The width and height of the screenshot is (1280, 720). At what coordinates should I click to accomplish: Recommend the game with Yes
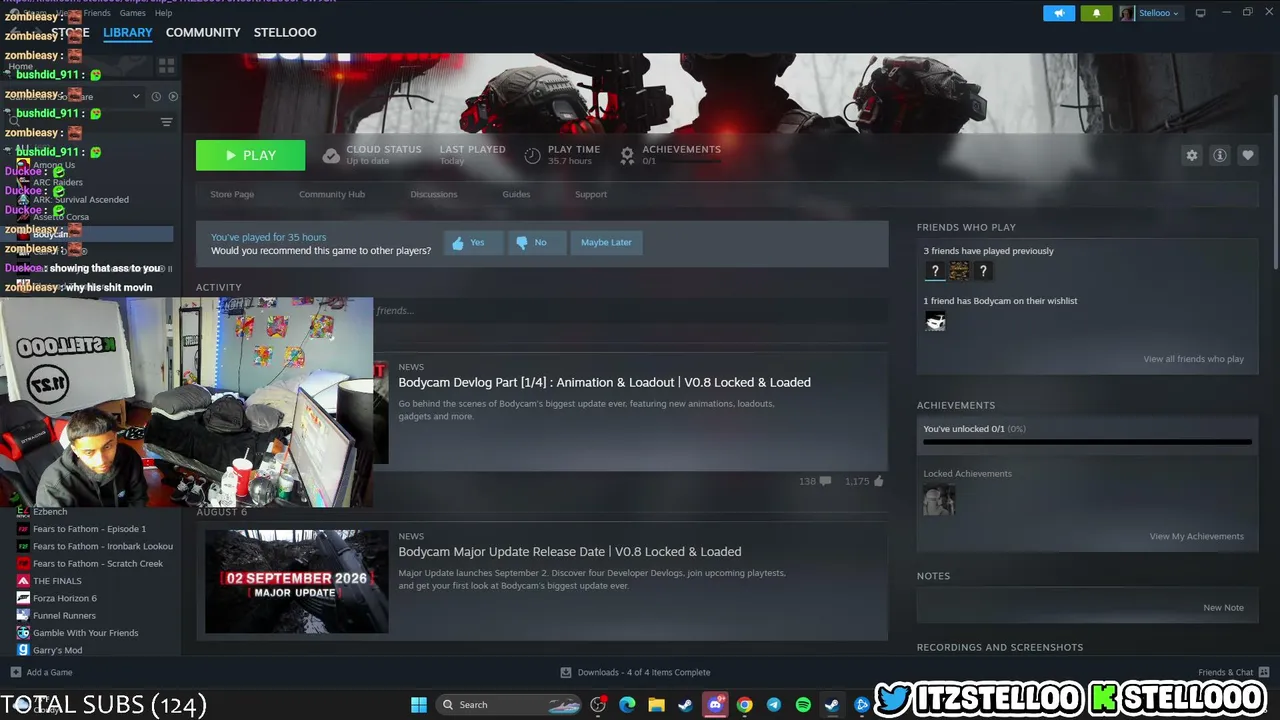click(473, 242)
